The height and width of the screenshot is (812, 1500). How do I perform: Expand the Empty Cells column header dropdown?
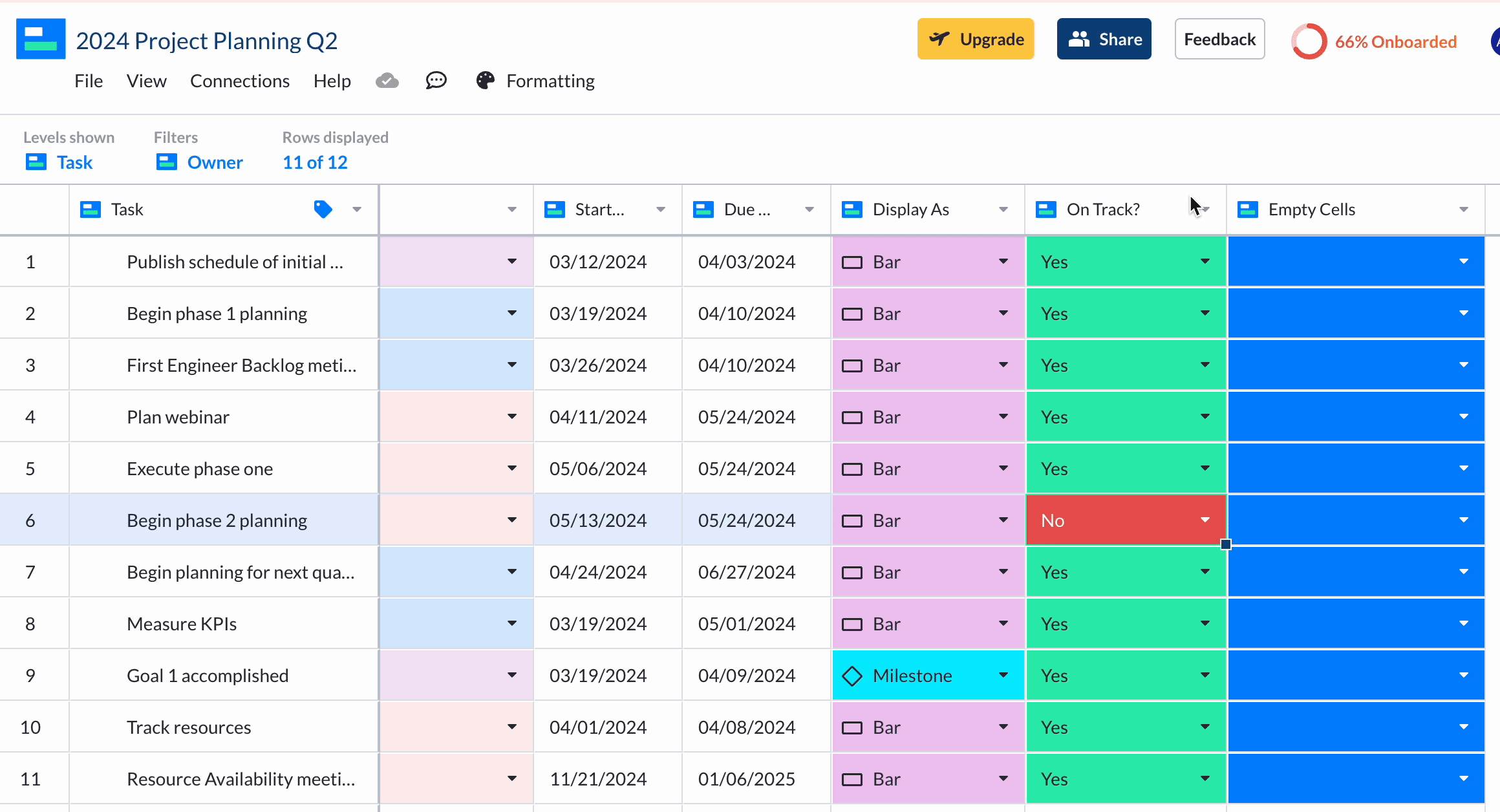click(x=1464, y=209)
